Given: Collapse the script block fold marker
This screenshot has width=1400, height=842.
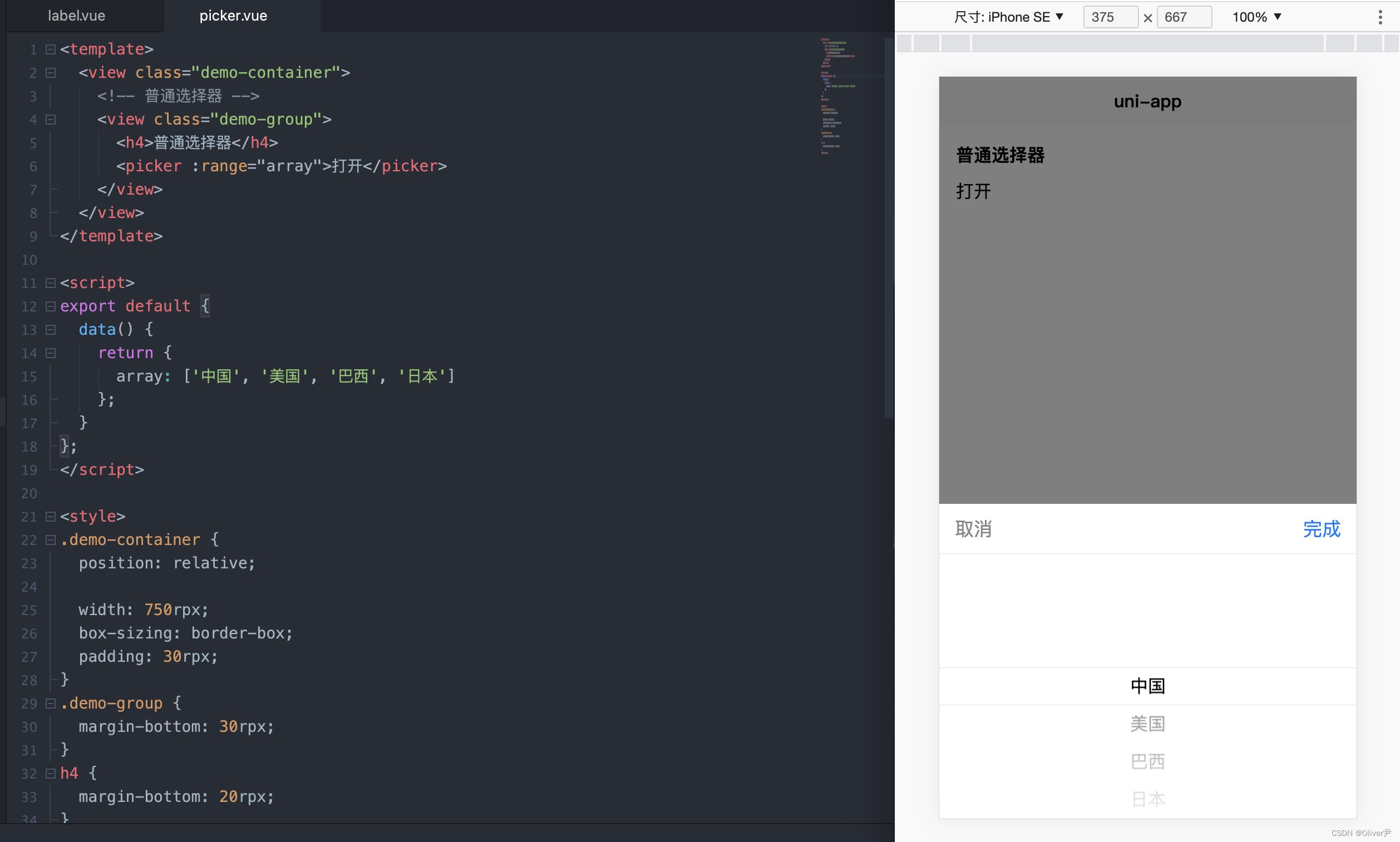Looking at the screenshot, I should 51,283.
